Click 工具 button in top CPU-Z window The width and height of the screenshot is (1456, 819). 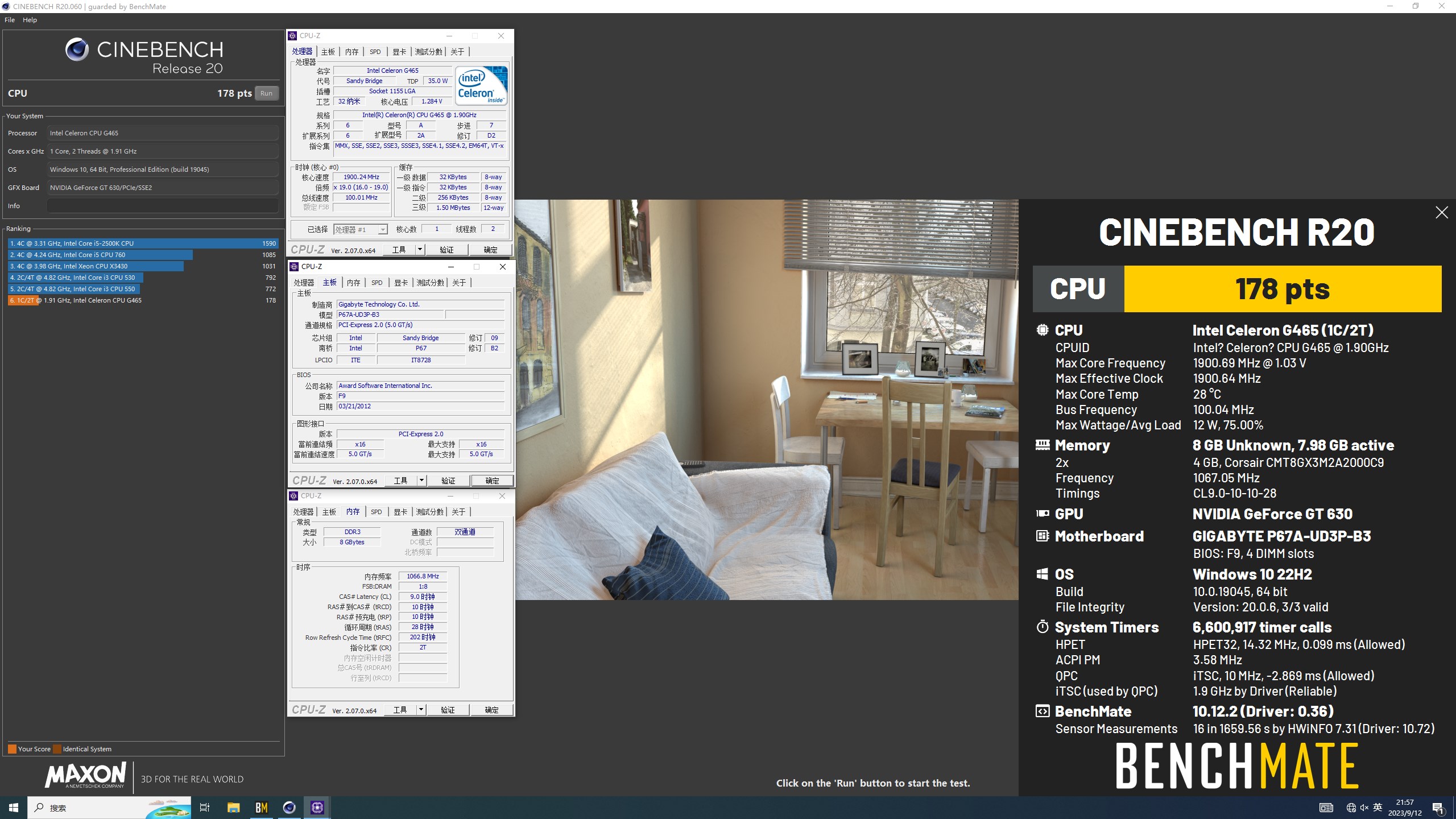tap(399, 250)
